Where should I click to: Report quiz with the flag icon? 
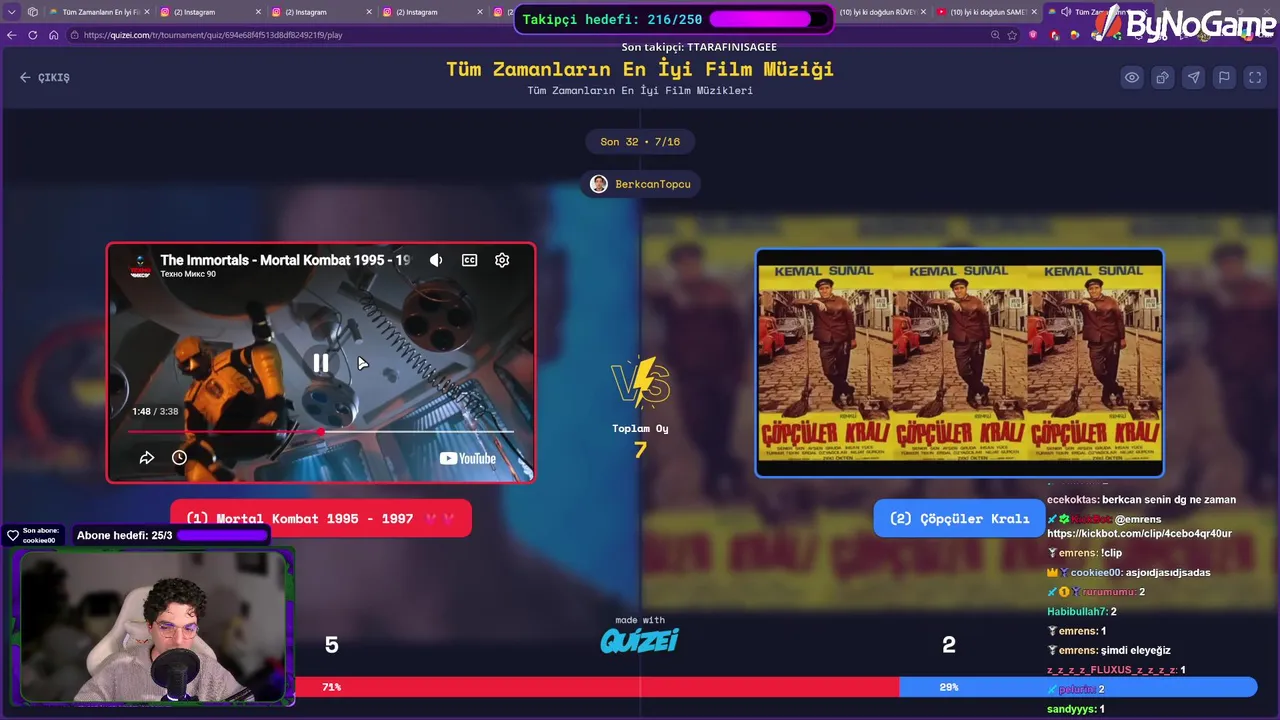1224,77
